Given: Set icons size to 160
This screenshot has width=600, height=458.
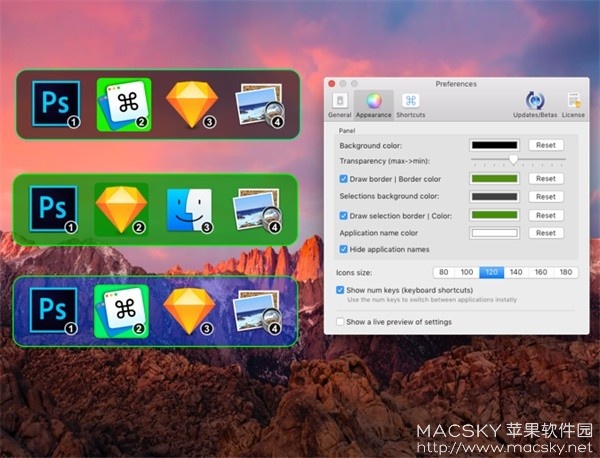Looking at the screenshot, I should point(541,272).
